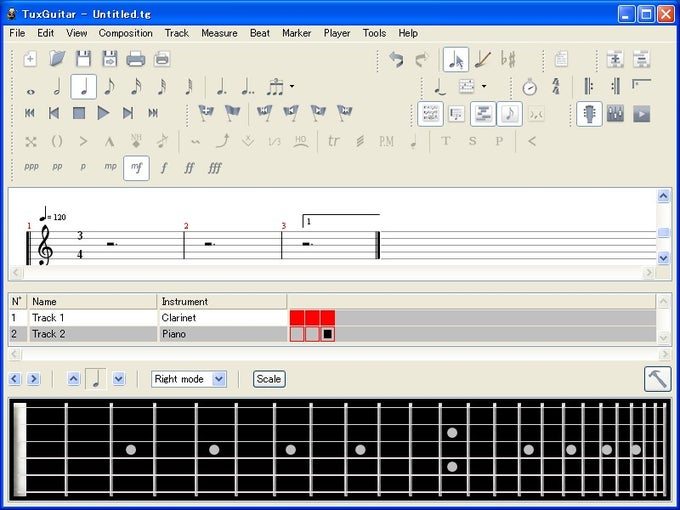Go to the first marker
The image size is (680, 510).
(265, 113)
